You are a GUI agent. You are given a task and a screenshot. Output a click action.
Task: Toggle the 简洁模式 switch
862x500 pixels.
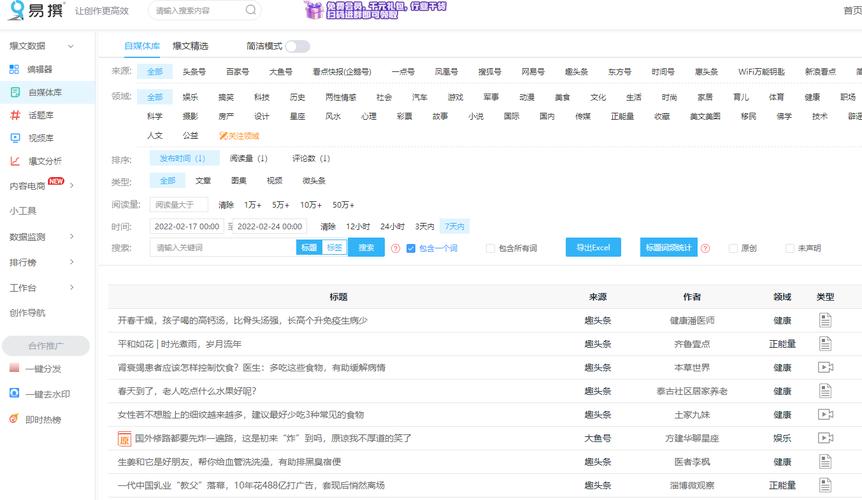(x=297, y=46)
